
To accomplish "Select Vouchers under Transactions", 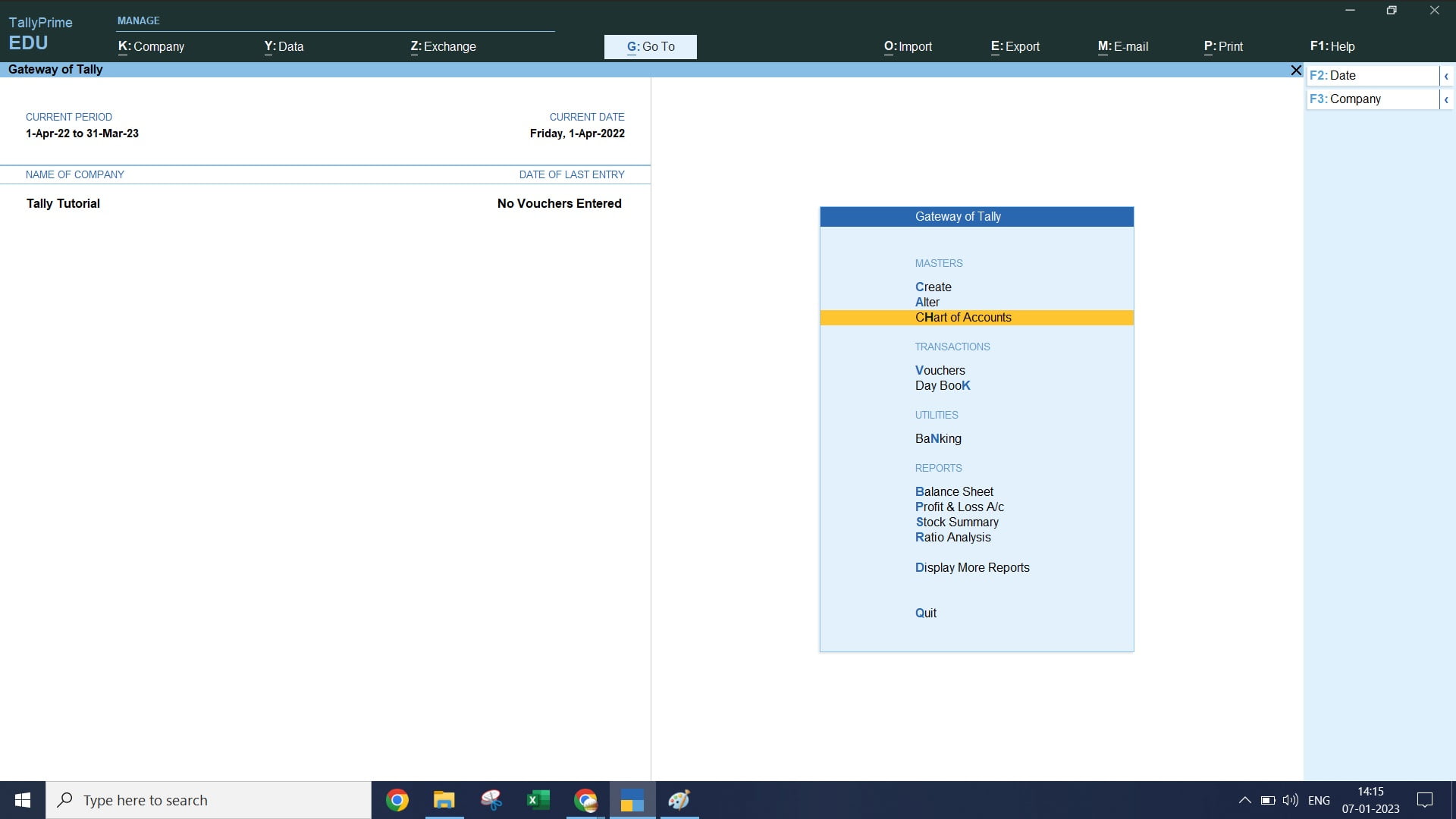I will click(x=940, y=370).
